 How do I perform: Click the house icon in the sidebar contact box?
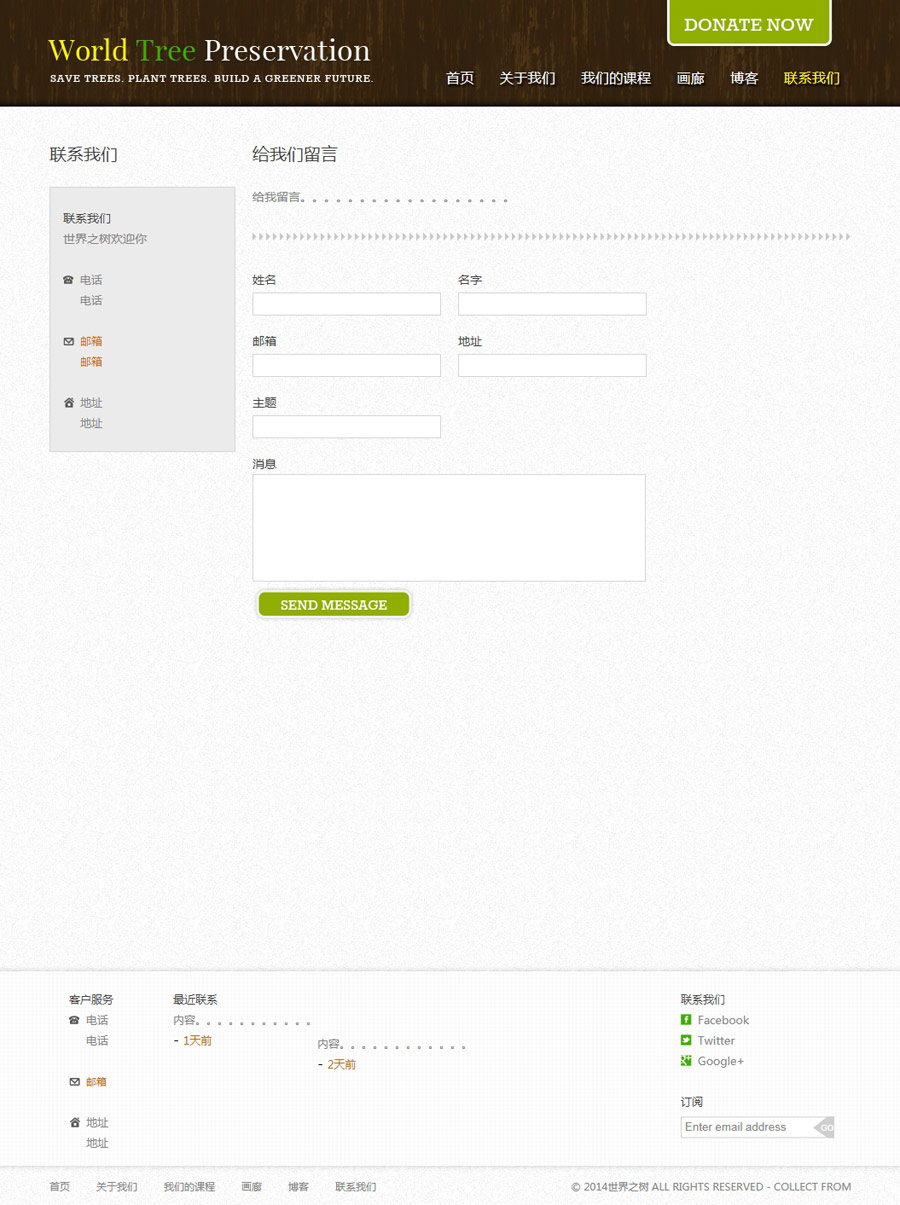pos(68,403)
